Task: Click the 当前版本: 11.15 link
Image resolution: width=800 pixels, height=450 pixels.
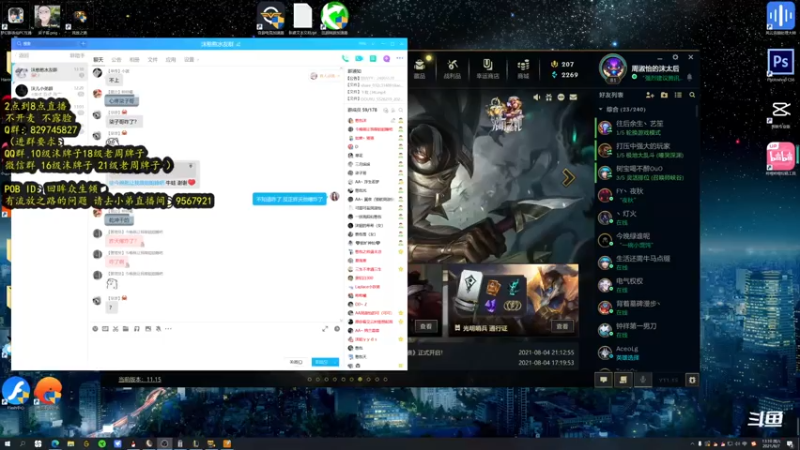Action: point(140,379)
